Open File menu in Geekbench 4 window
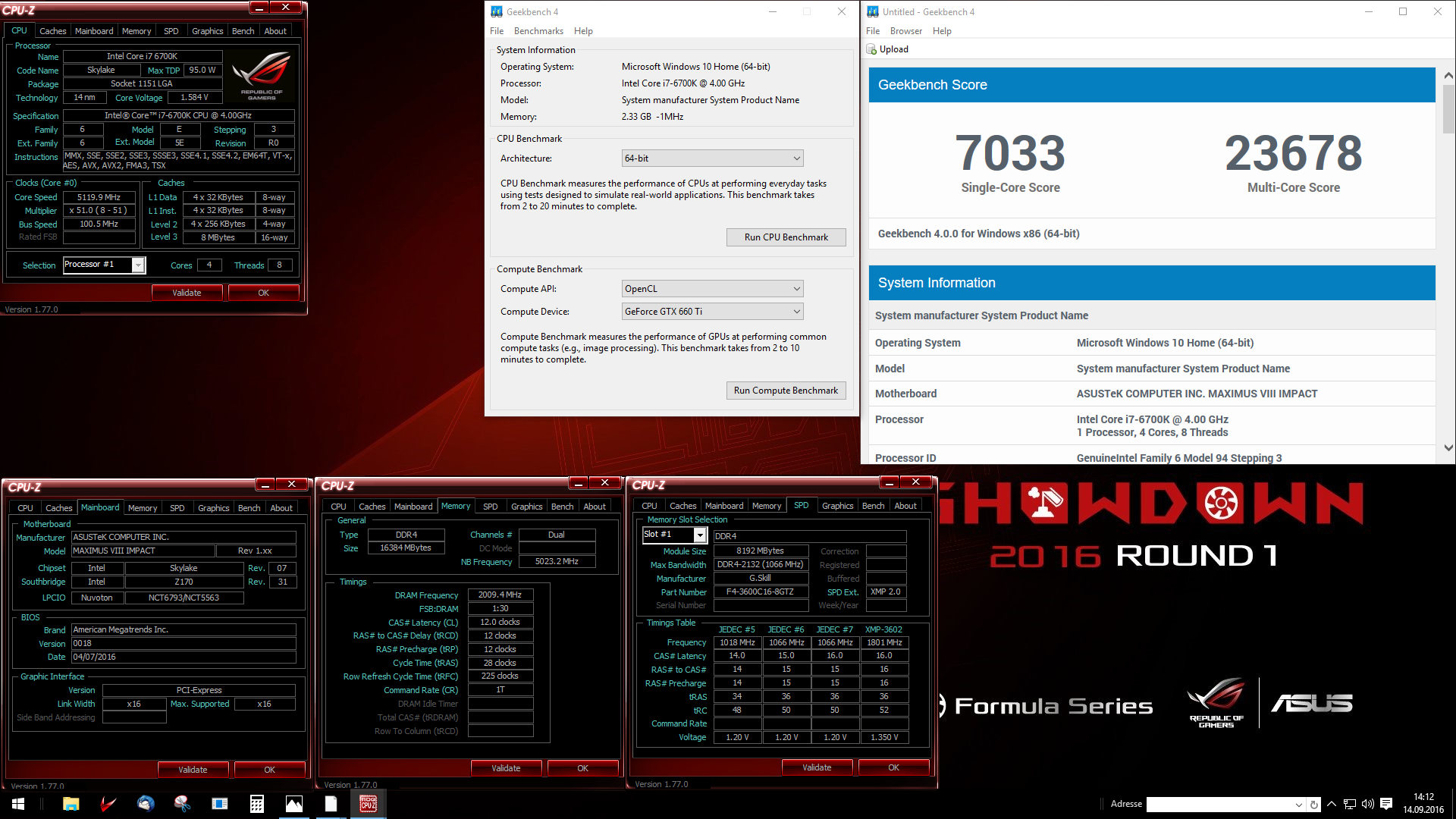The height and width of the screenshot is (819, 1456). coord(497,31)
